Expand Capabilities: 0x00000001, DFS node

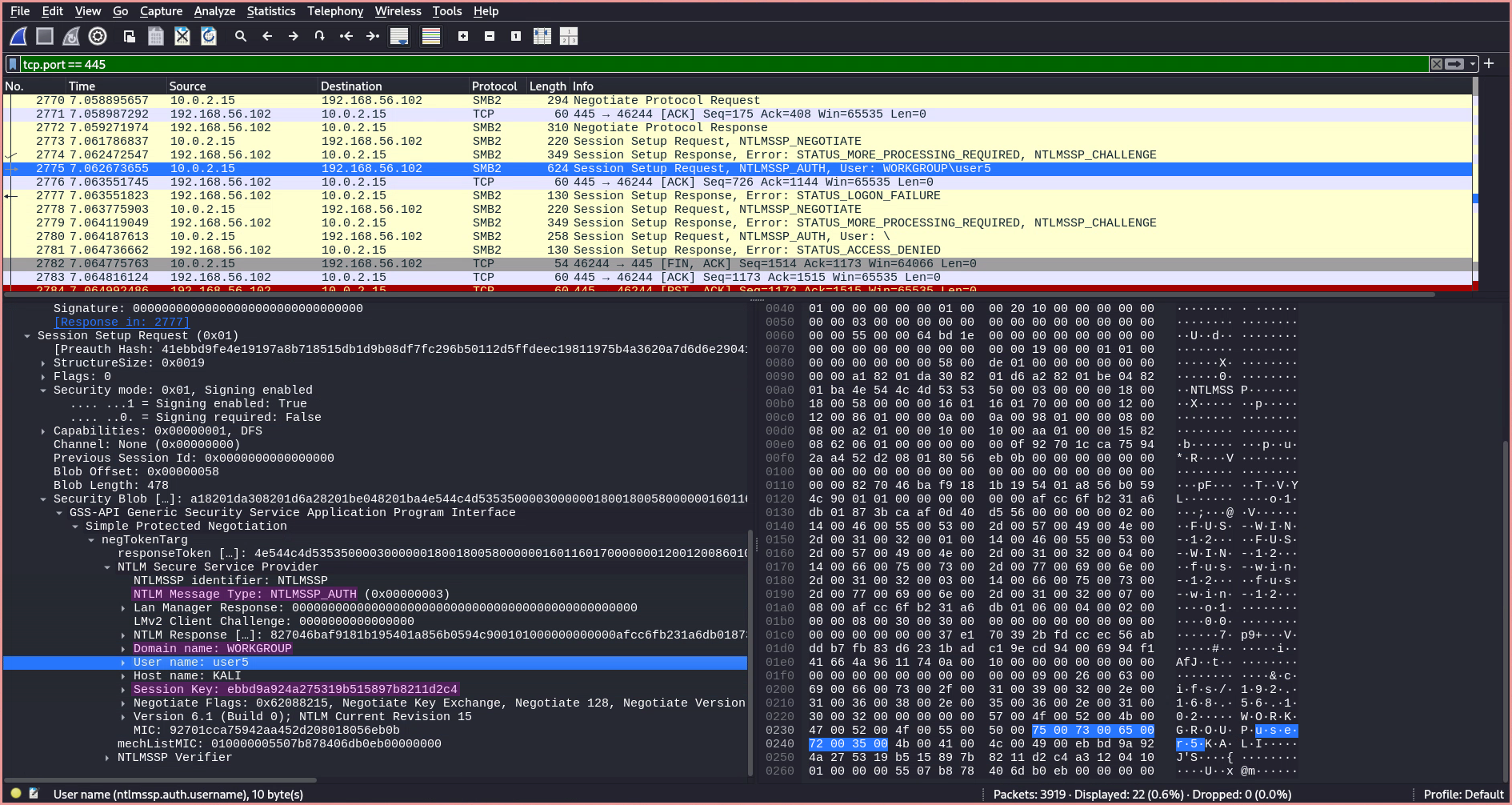click(x=43, y=431)
